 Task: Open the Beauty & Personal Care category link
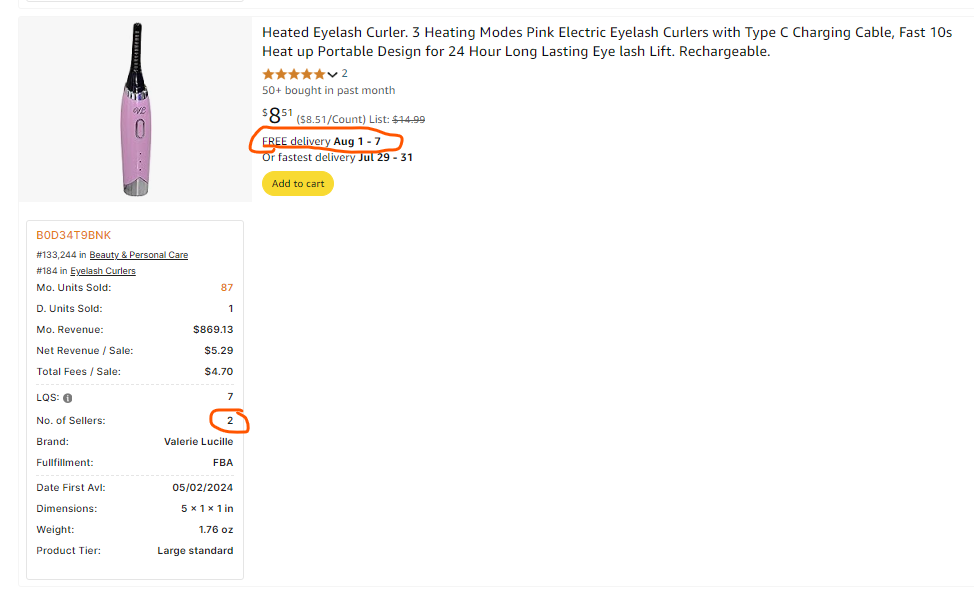click(x=139, y=255)
